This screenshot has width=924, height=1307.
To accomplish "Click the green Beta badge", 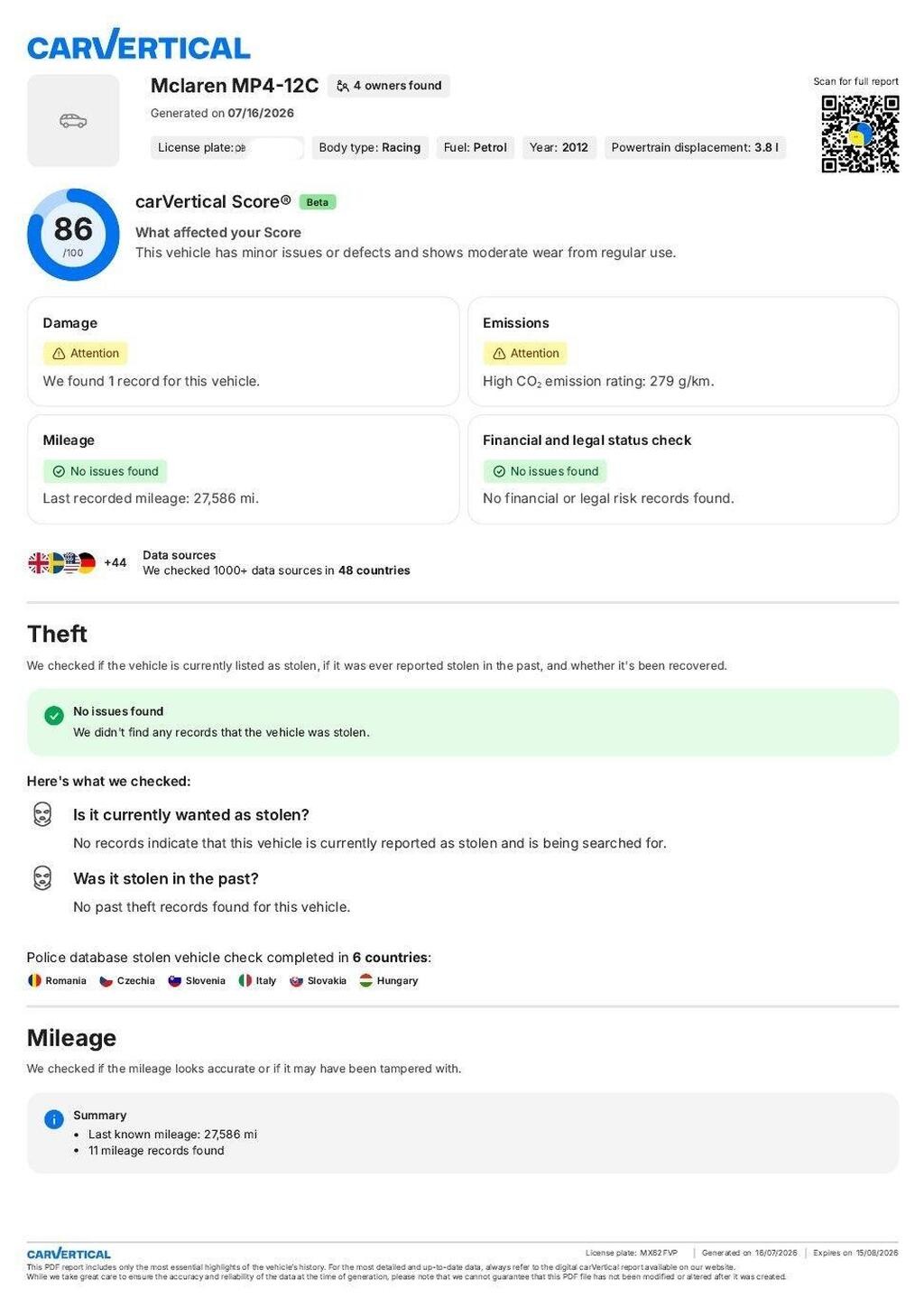I will pos(318,202).
